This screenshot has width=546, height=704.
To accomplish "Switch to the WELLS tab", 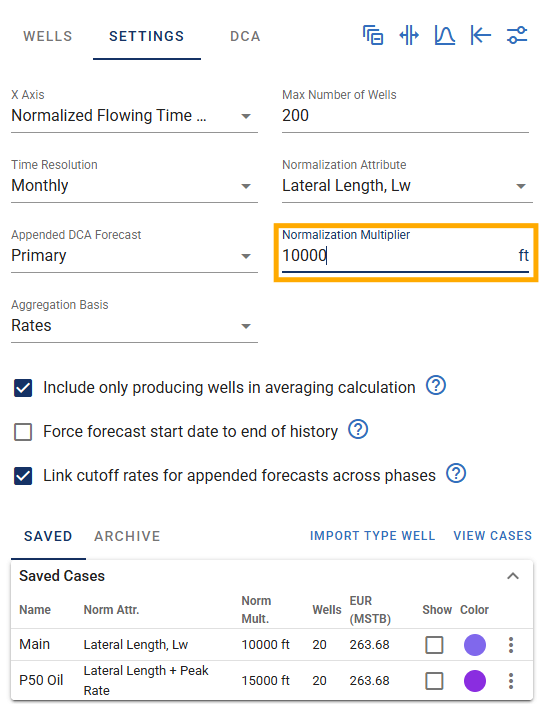I will [x=48, y=36].
